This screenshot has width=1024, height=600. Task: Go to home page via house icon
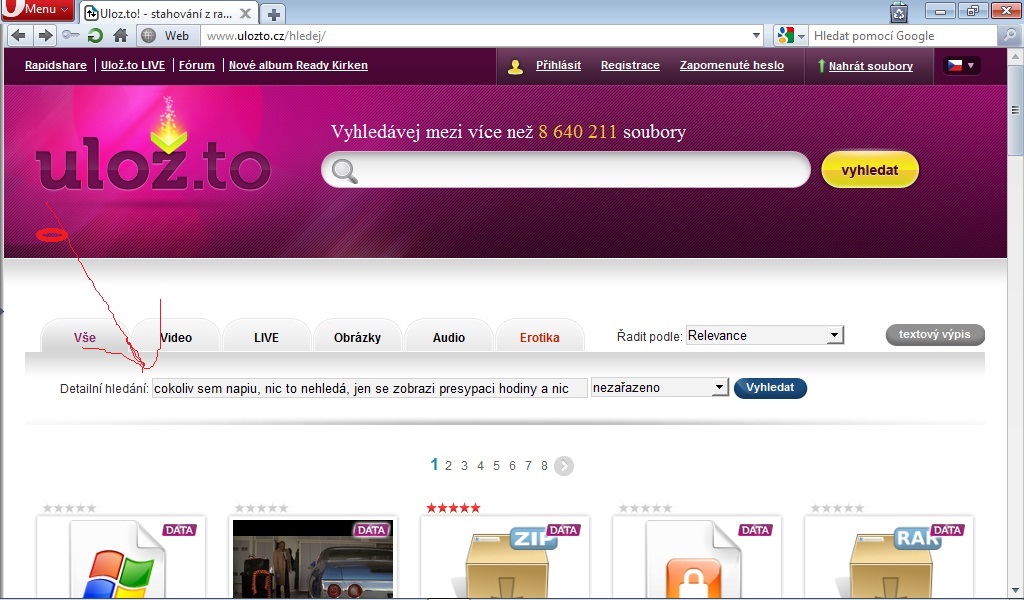click(x=120, y=35)
